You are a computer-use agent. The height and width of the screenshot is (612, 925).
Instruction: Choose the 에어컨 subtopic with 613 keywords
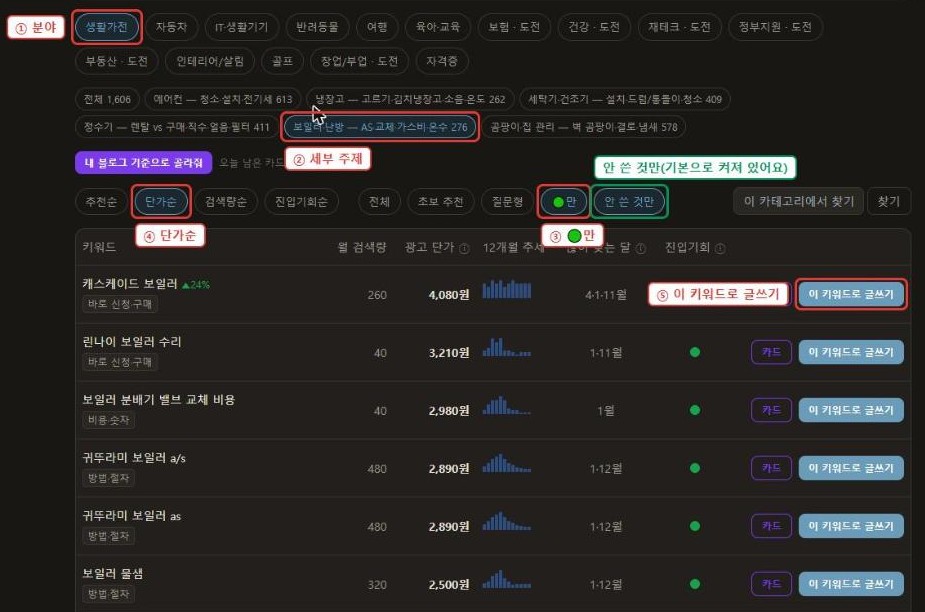pyautogui.click(x=223, y=99)
